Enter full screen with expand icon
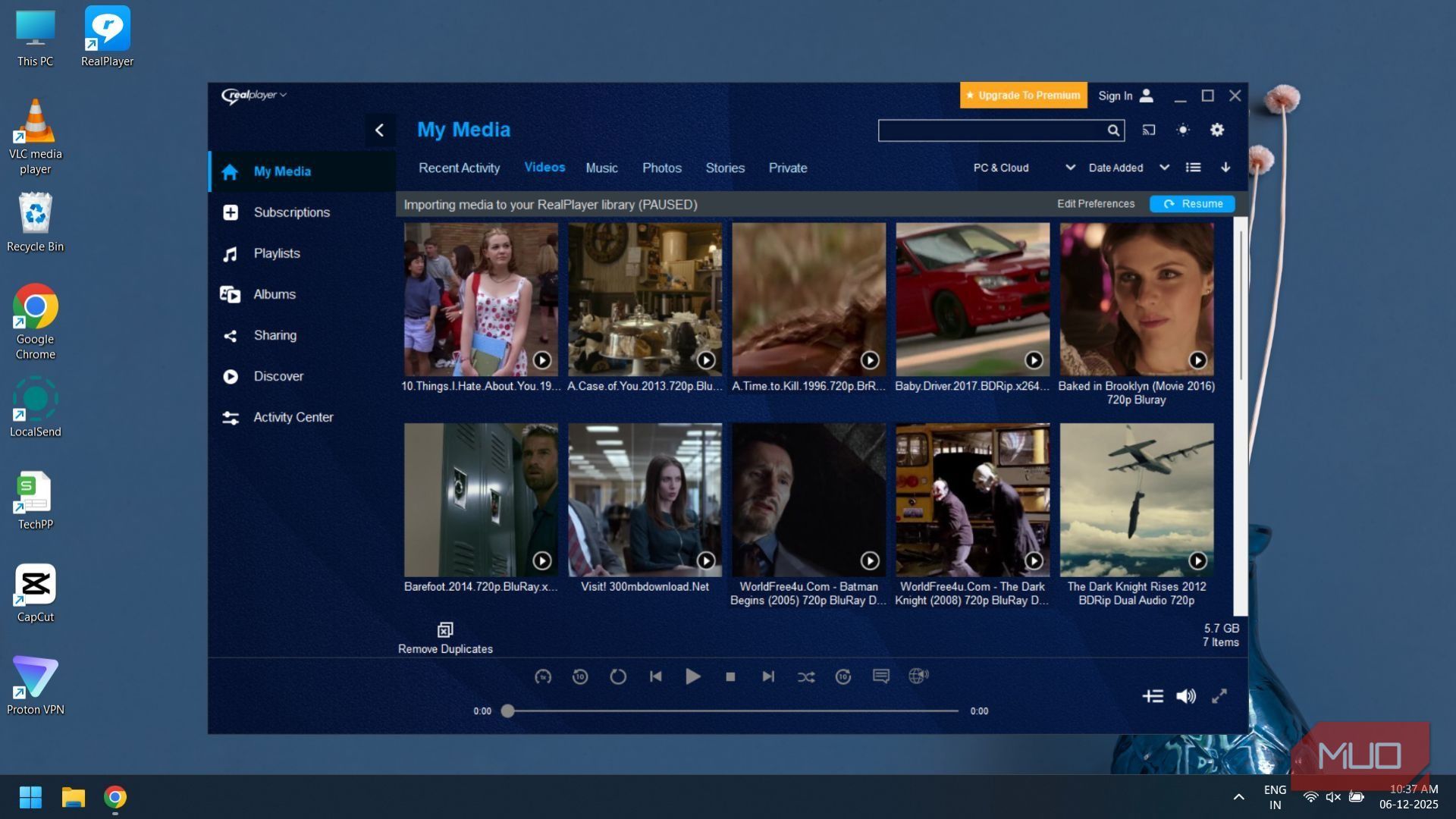The height and width of the screenshot is (819, 1456). point(1219,696)
